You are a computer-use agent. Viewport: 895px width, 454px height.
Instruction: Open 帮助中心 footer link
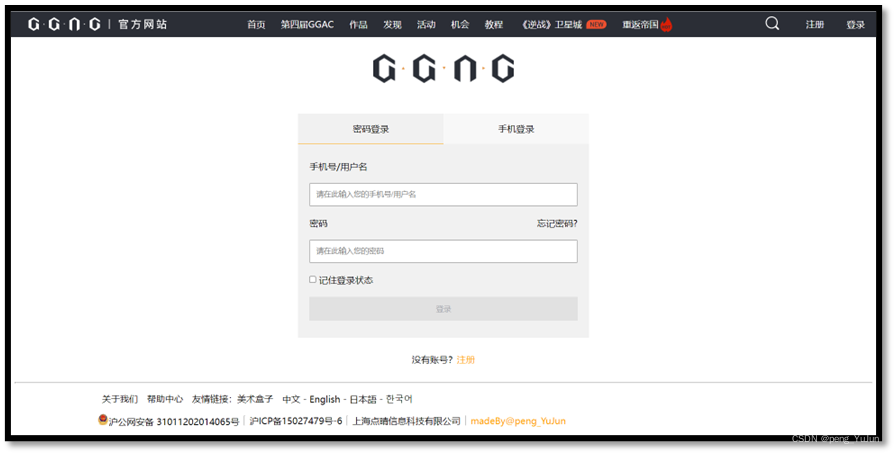(x=165, y=399)
